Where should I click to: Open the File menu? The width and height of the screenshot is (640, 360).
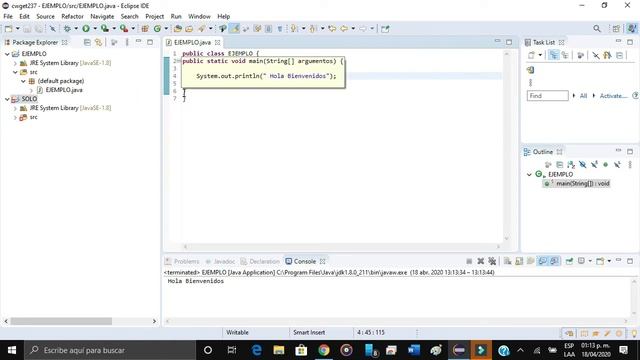point(8,16)
